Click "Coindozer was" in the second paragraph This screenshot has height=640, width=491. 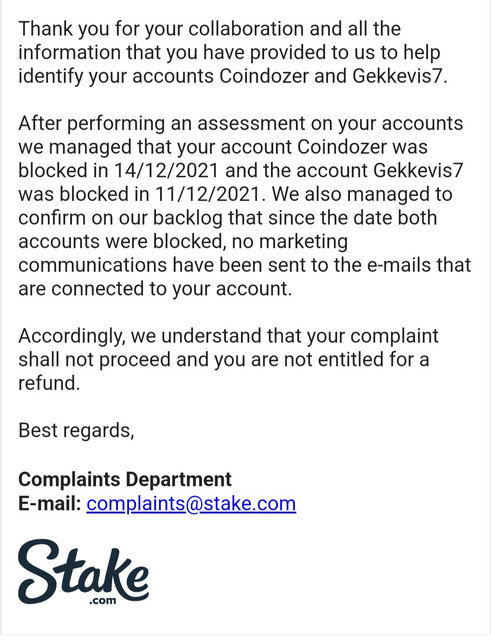pos(362,147)
